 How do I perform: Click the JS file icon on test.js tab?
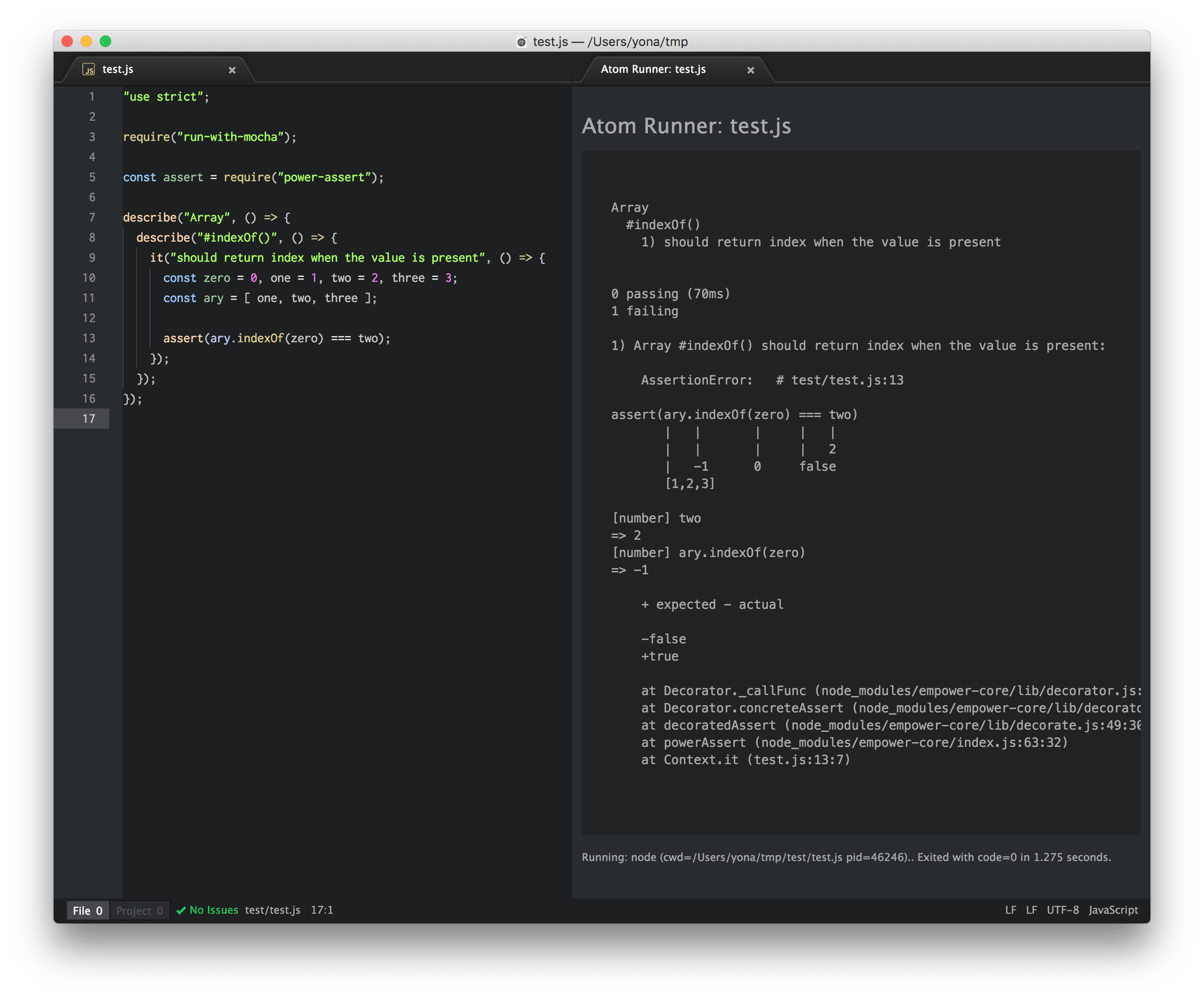tap(88, 70)
